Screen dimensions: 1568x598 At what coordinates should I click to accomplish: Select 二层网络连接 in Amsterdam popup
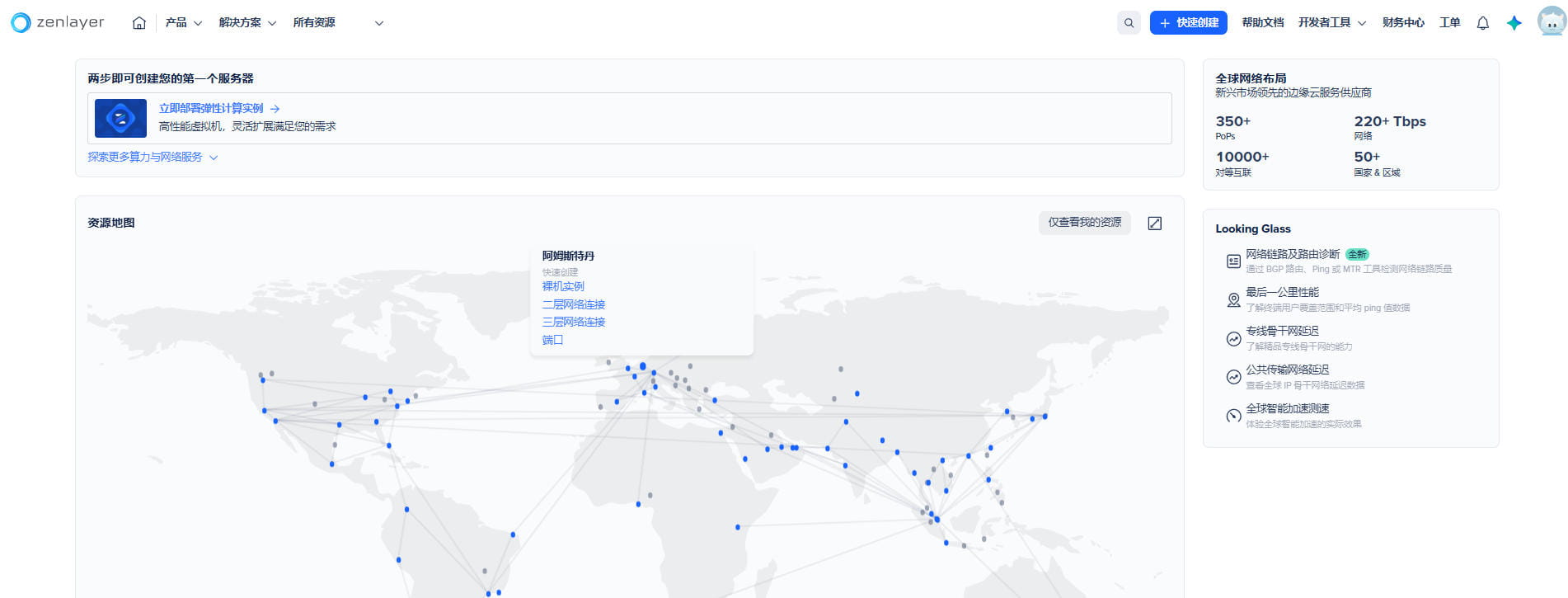pos(574,304)
